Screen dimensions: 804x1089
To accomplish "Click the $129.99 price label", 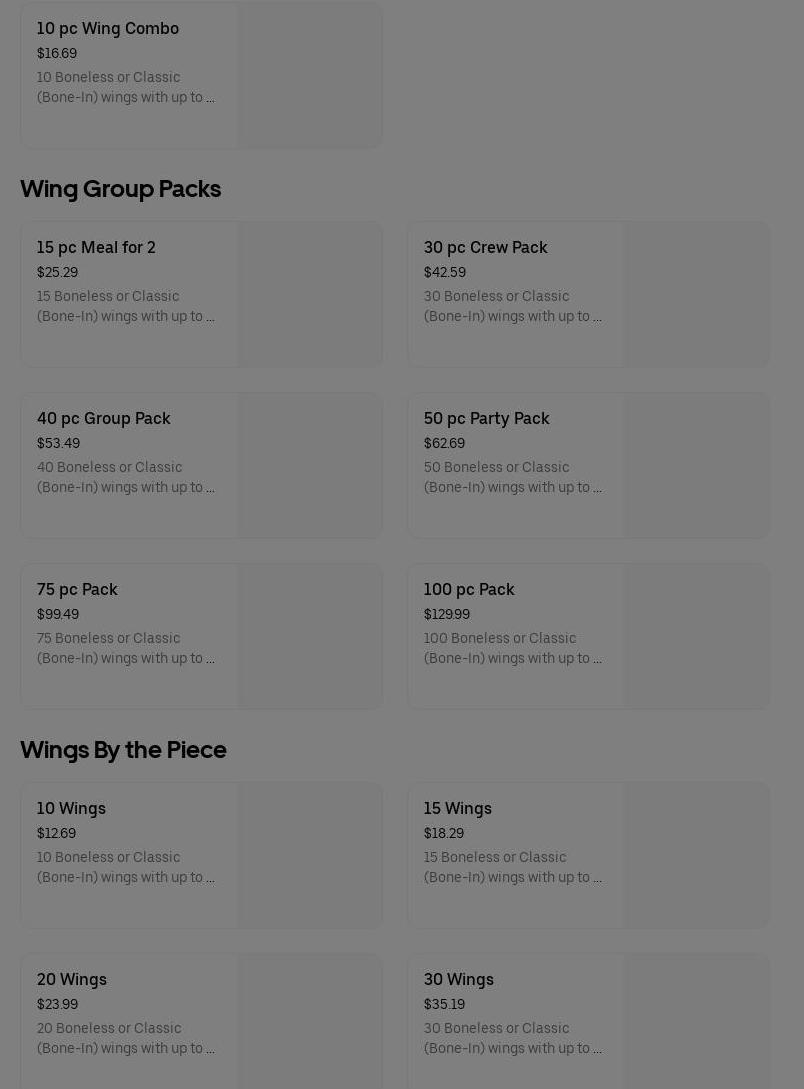I will coord(446,615).
